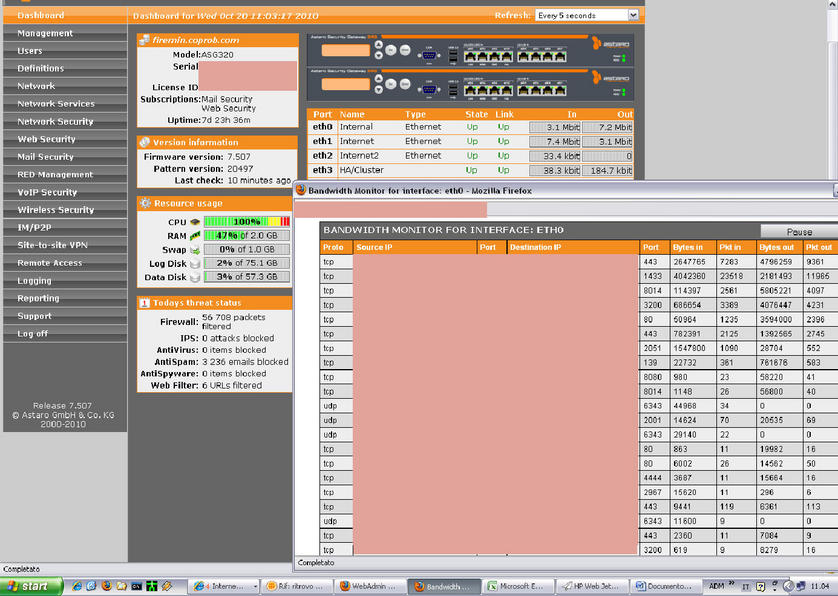
Task: Click the Windows Start button
Action: point(31,586)
